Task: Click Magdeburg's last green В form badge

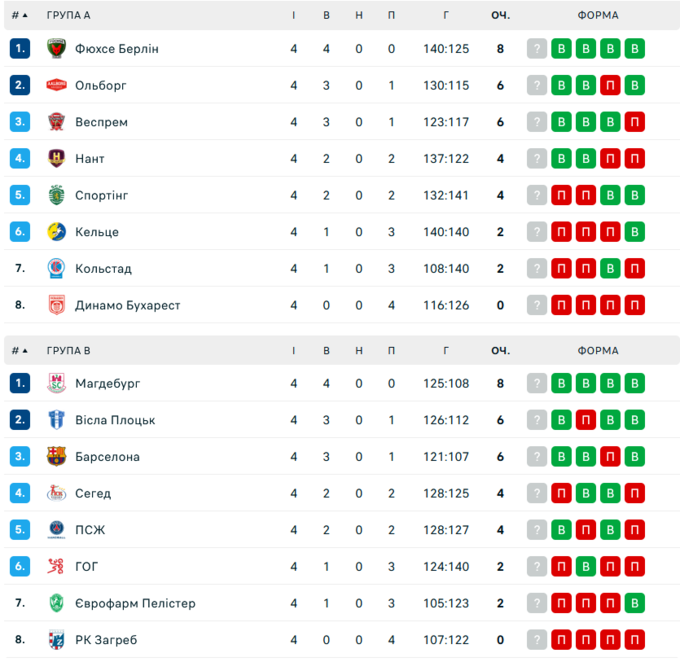Action: [634, 384]
